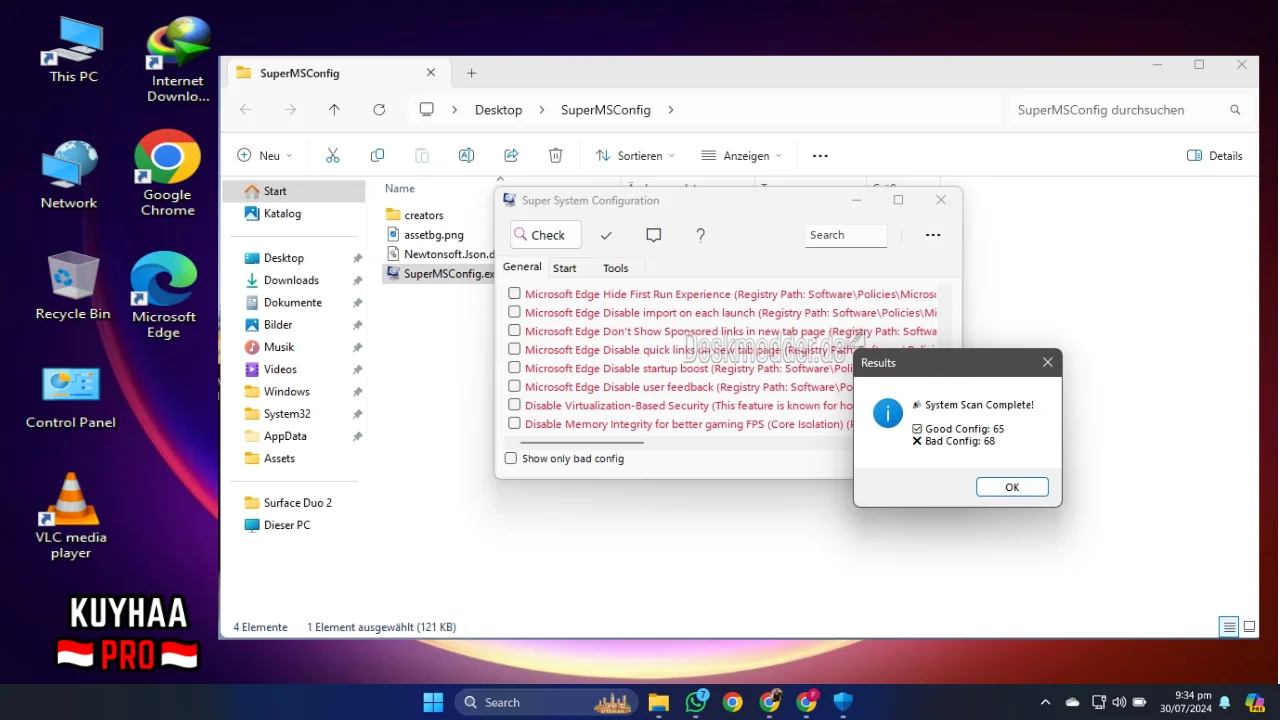Switch to the Start tab

(x=565, y=268)
